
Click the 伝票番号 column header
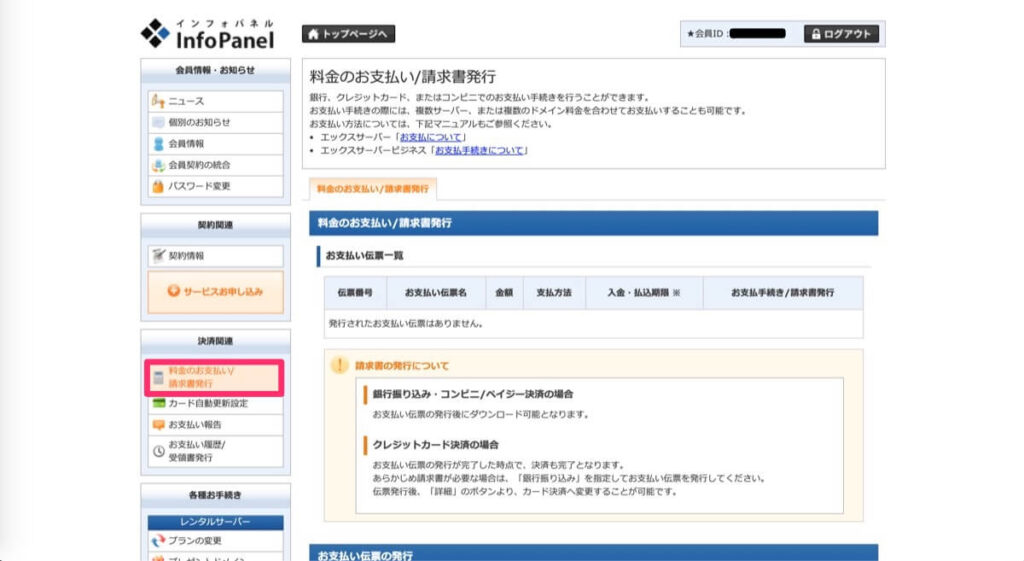tap(355, 293)
